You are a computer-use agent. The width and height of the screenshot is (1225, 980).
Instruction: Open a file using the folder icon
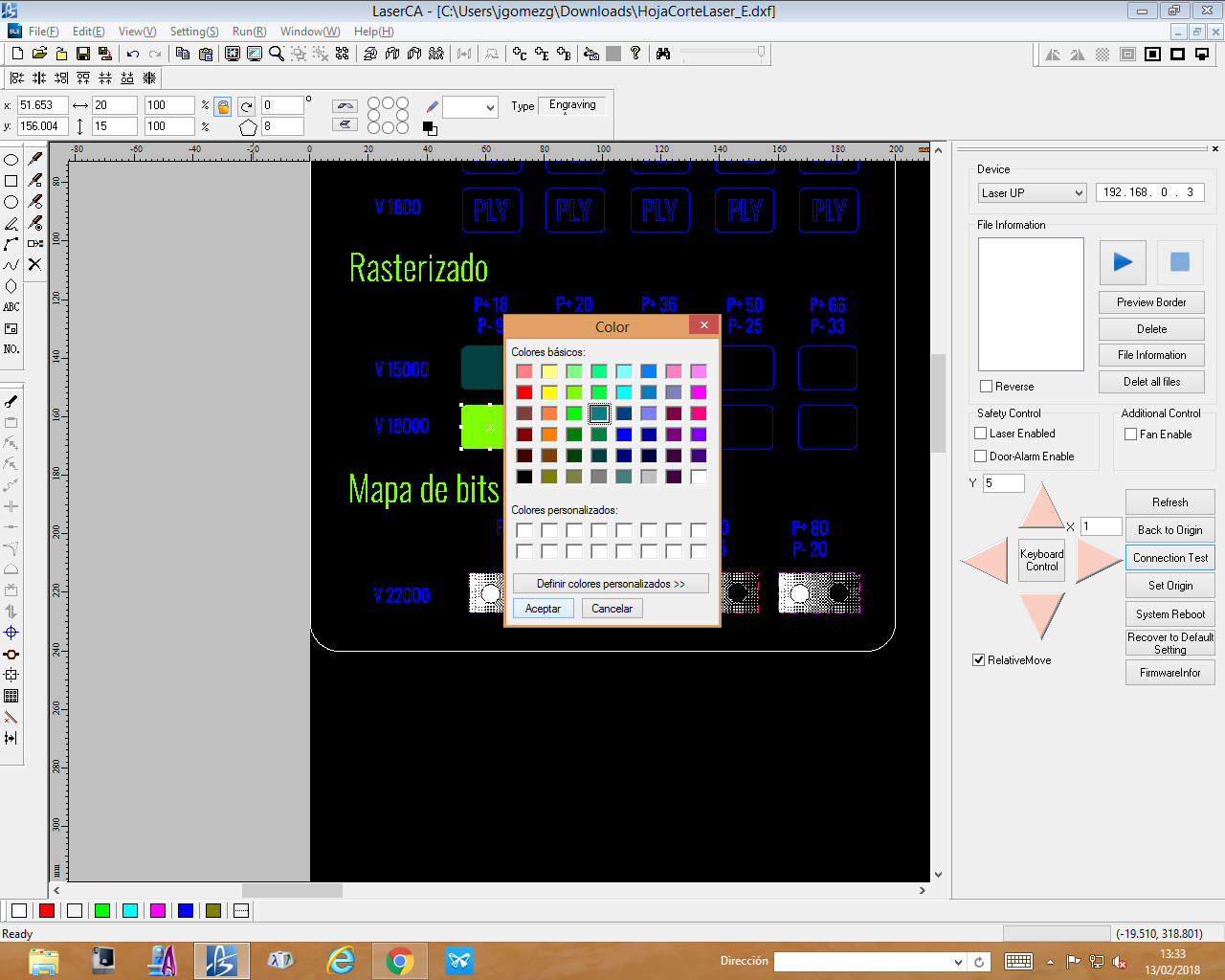(39, 54)
